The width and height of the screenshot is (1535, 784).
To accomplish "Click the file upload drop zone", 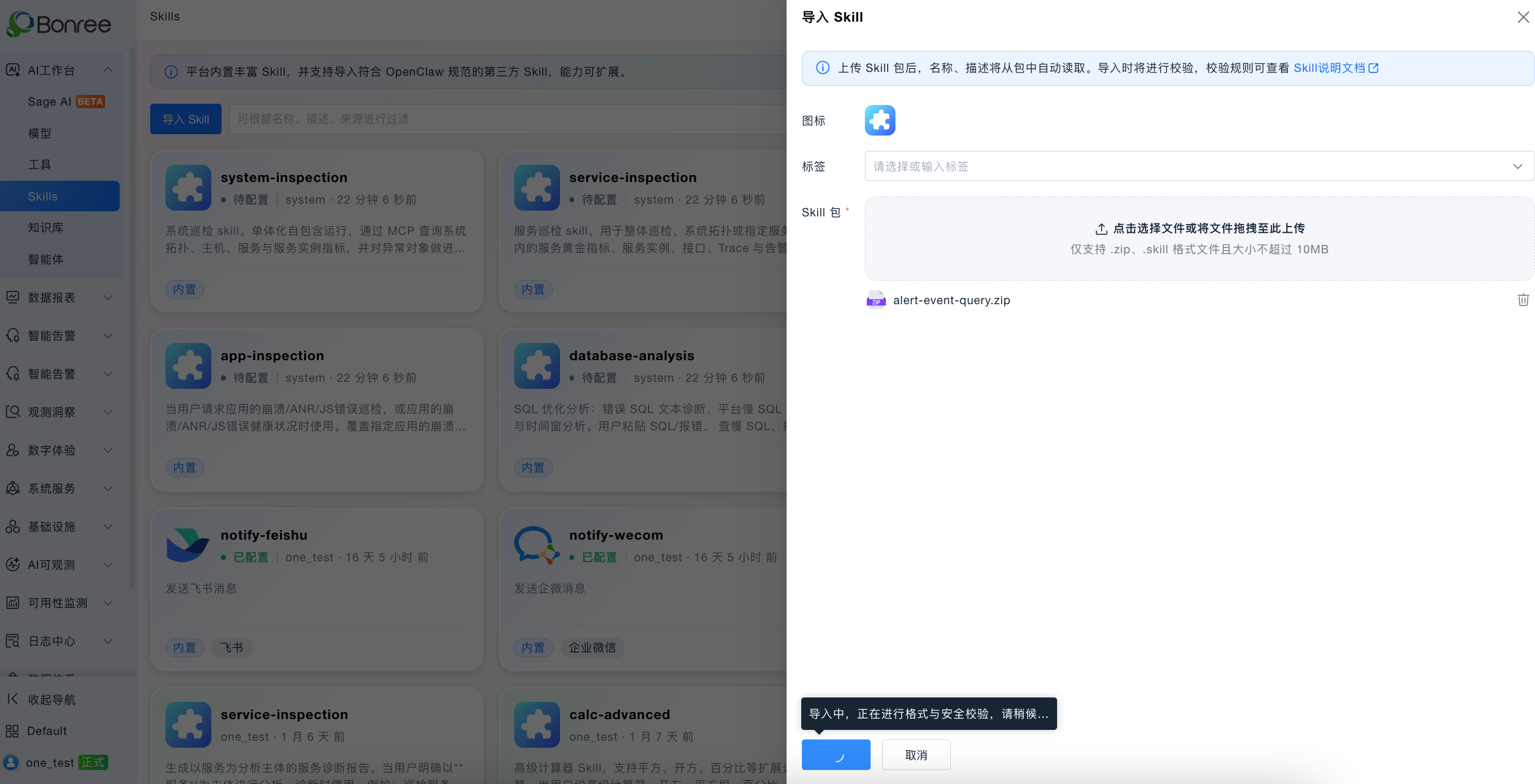I will [1199, 239].
